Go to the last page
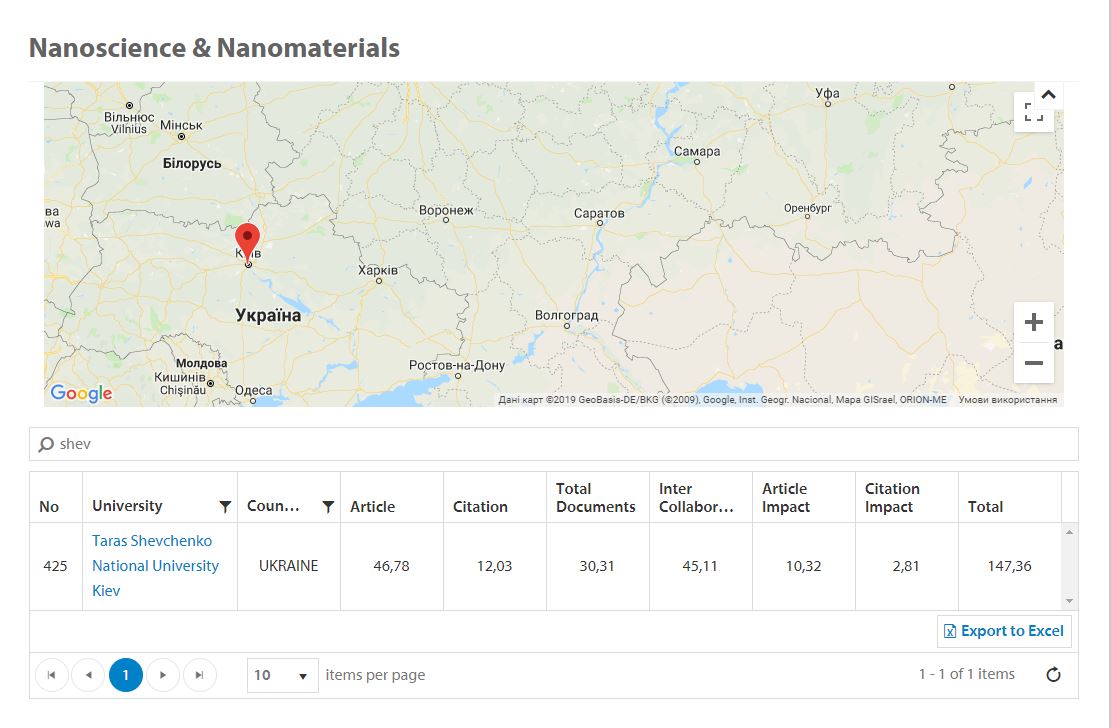1111x728 pixels. [x=200, y=675]
